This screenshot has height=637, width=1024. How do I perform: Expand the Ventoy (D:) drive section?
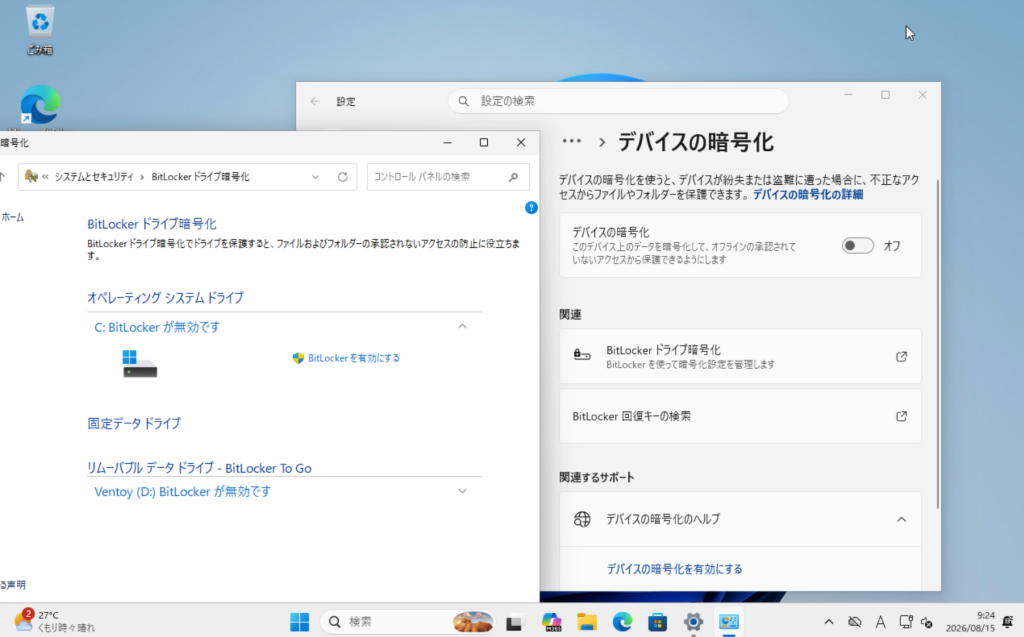click(x=462, y=491)
